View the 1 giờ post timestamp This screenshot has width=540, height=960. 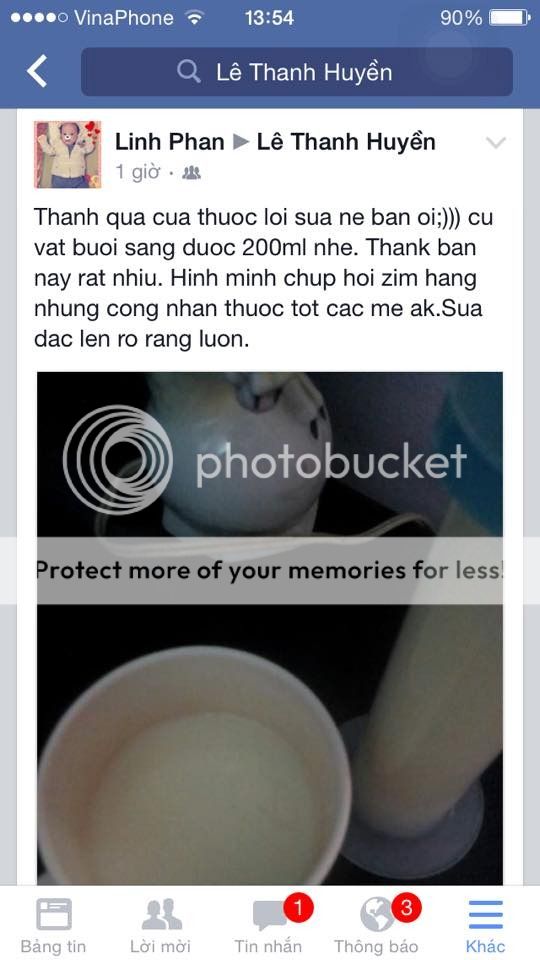137,173
